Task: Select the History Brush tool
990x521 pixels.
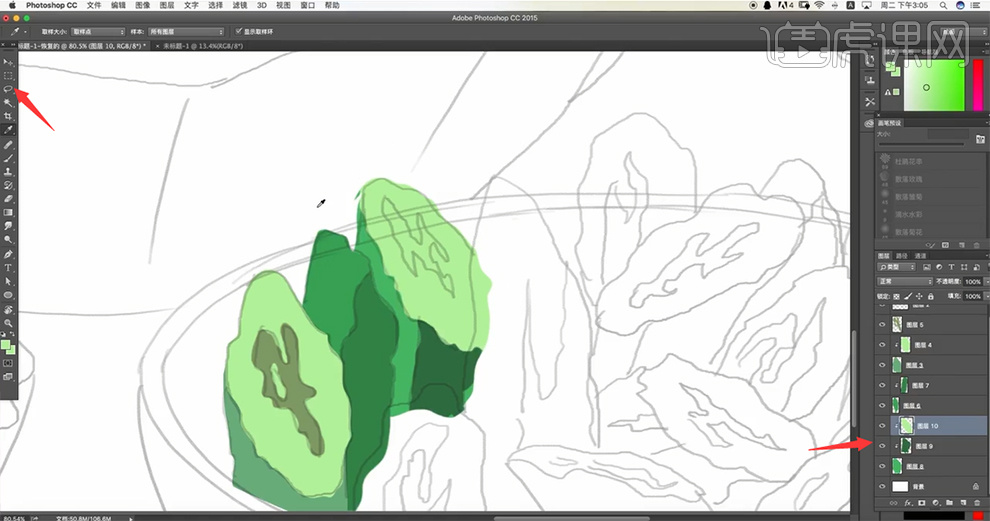Action: click(x=8, y=185)
